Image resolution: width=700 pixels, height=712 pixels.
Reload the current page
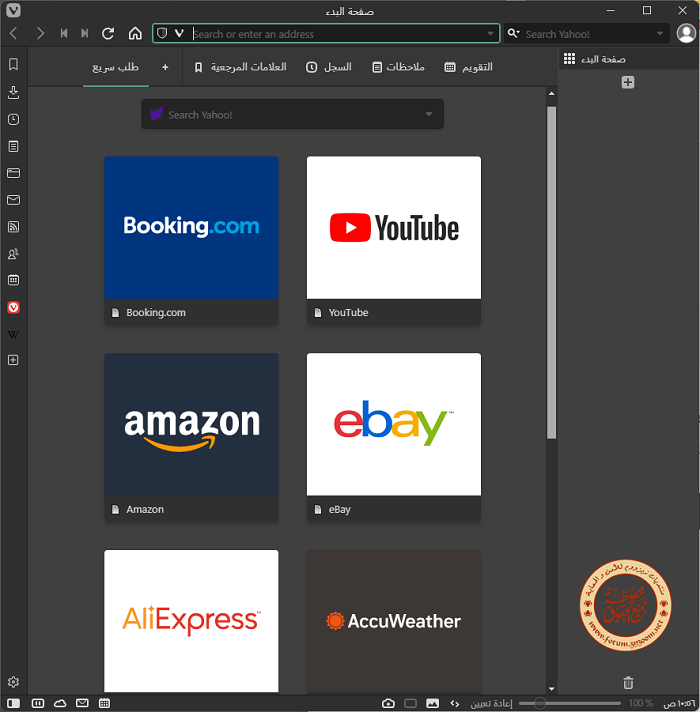[x=108, y=33]
